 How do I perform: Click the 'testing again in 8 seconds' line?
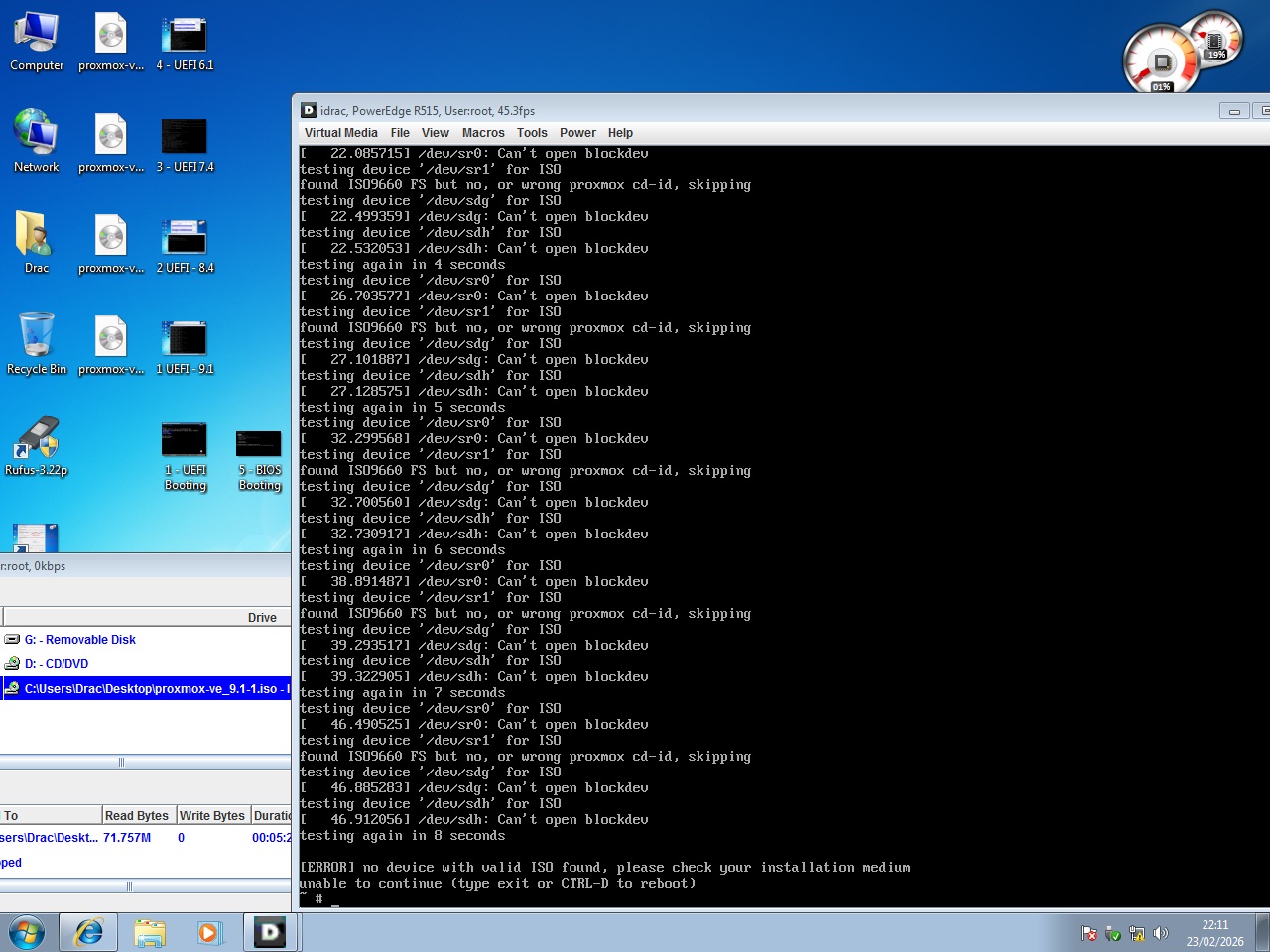pos(403,836)
